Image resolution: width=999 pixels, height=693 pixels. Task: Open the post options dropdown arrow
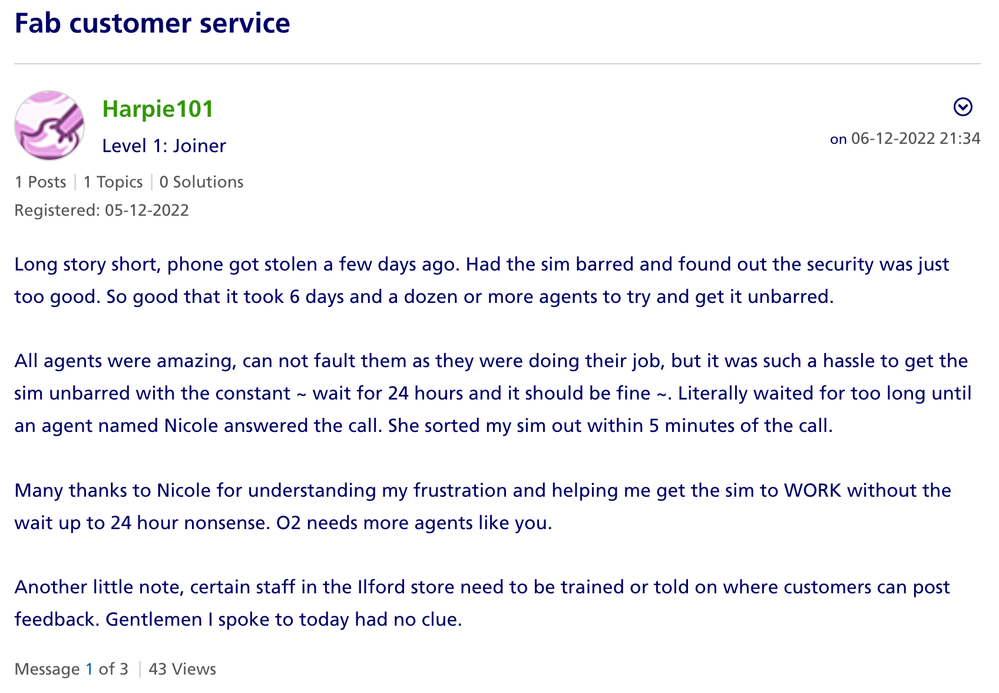963,107
